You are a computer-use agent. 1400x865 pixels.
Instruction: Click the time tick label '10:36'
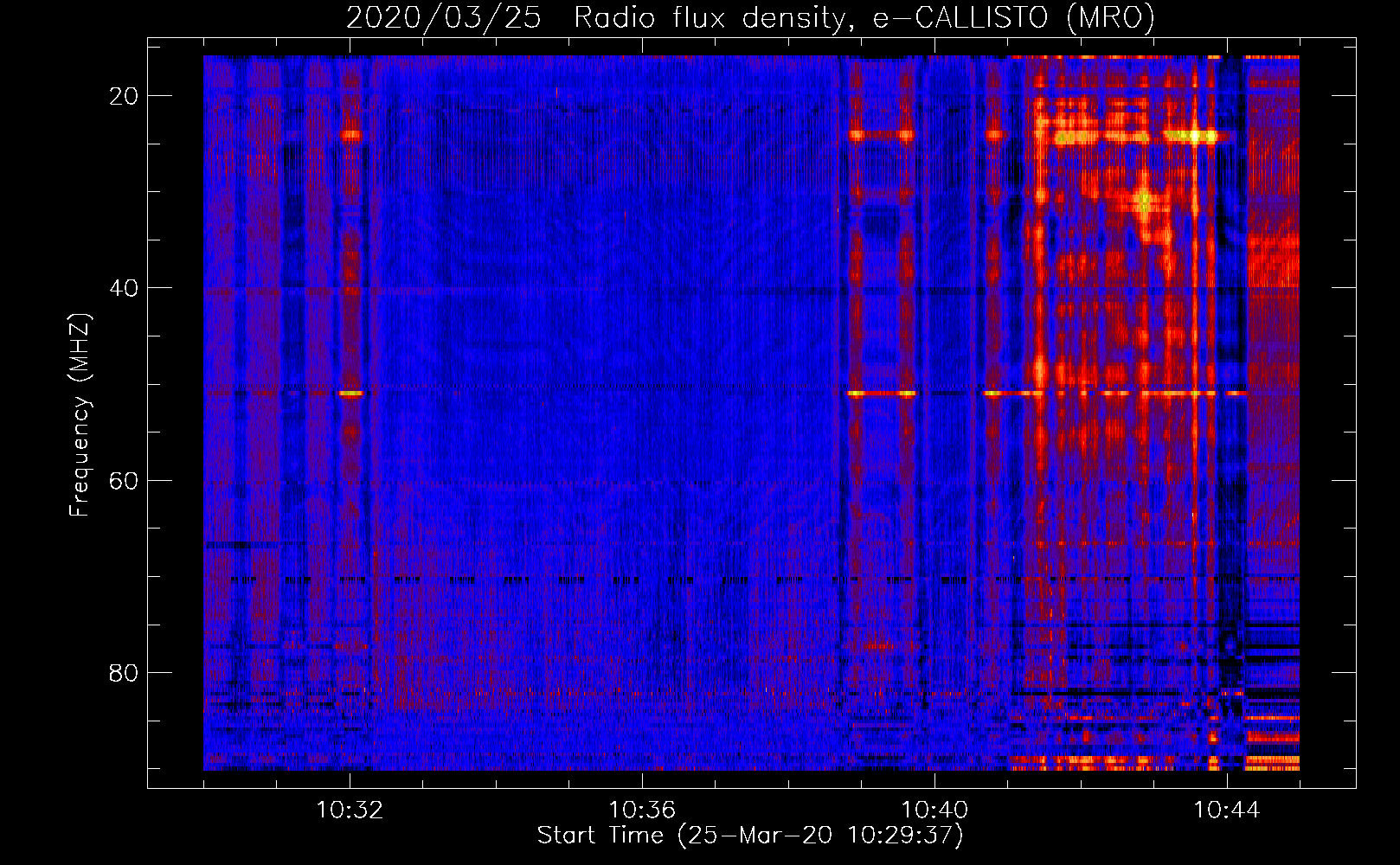(x=642, y=811)
